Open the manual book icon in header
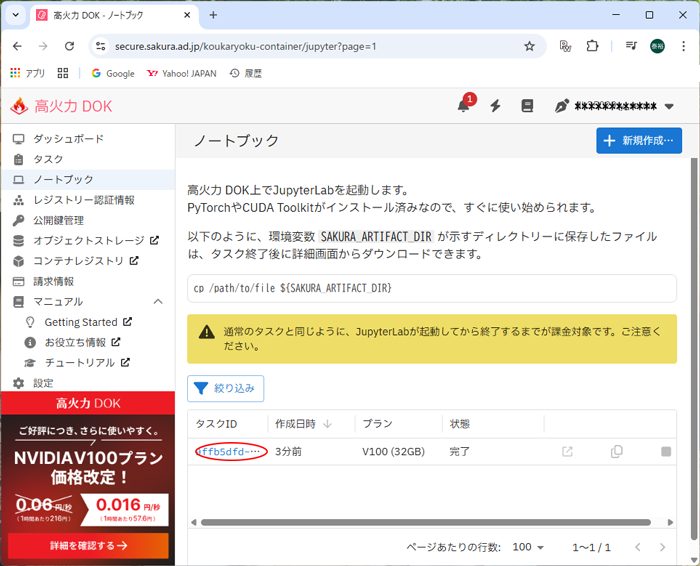 [x=527, y=106]
